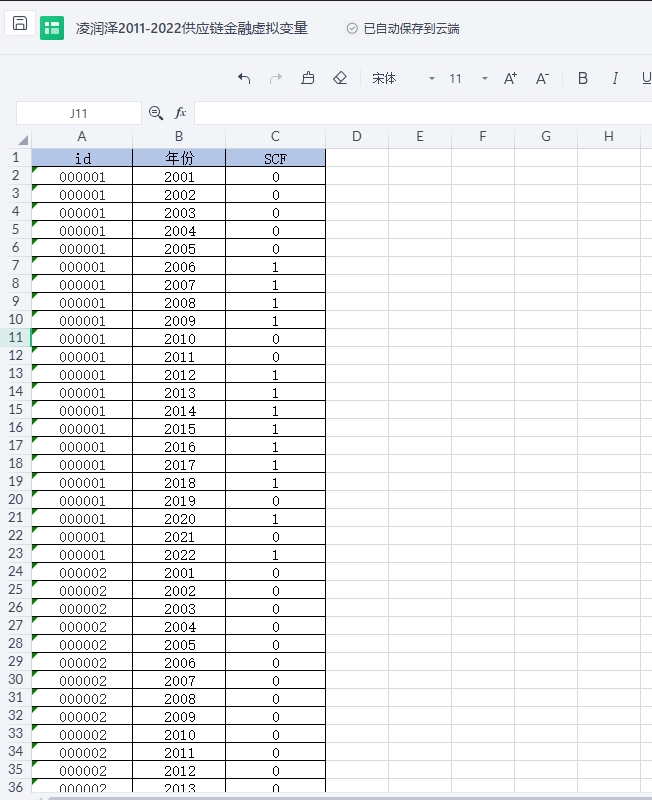Toggle bold formatting
Screen dimensions: 652x800
(583, 78)
